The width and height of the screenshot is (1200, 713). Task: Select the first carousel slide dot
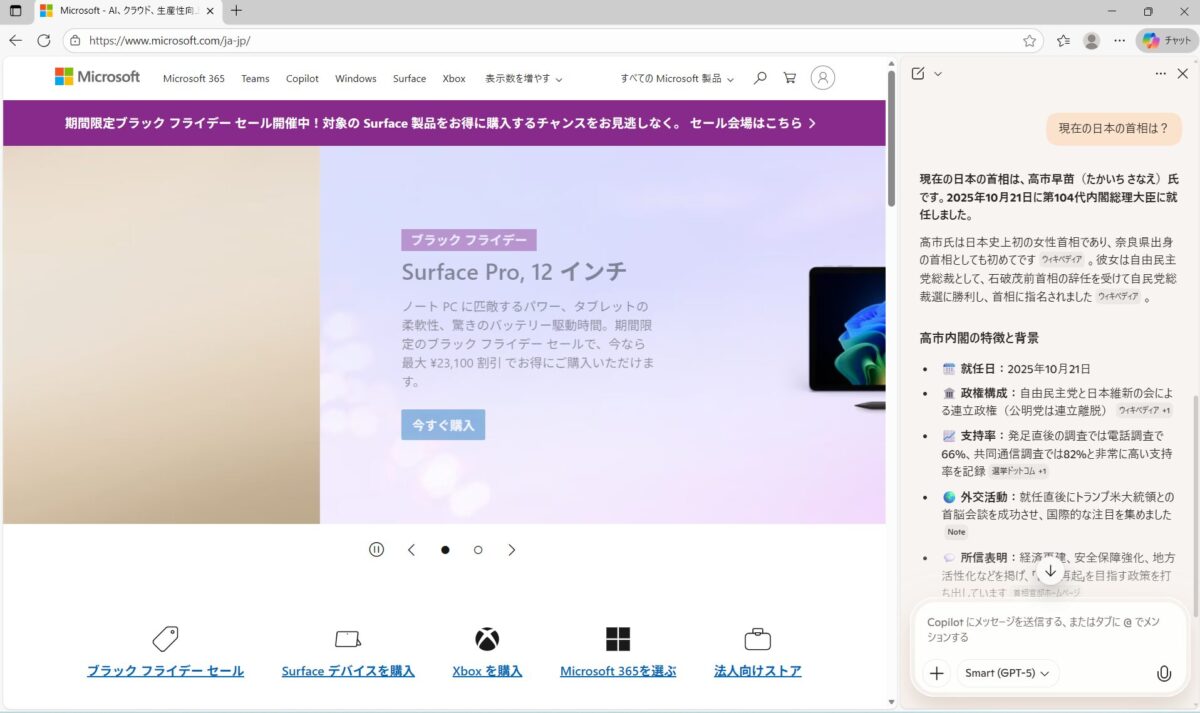[x=445, y=549]
